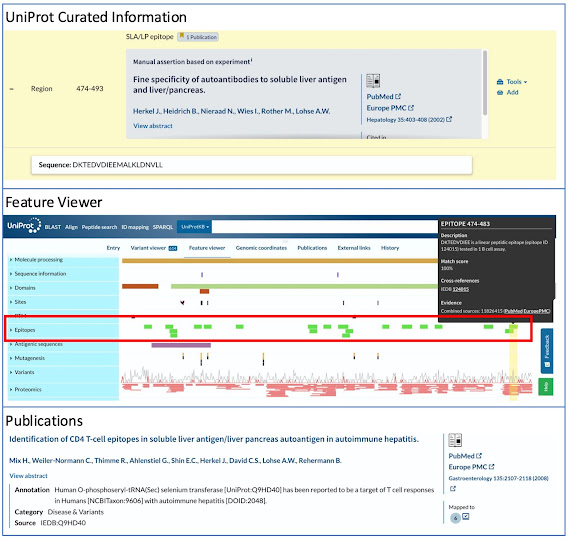Screen dimensions: 571x541
Task: Expand the Antigenic sequences track
Action: [x=11, y=344]
